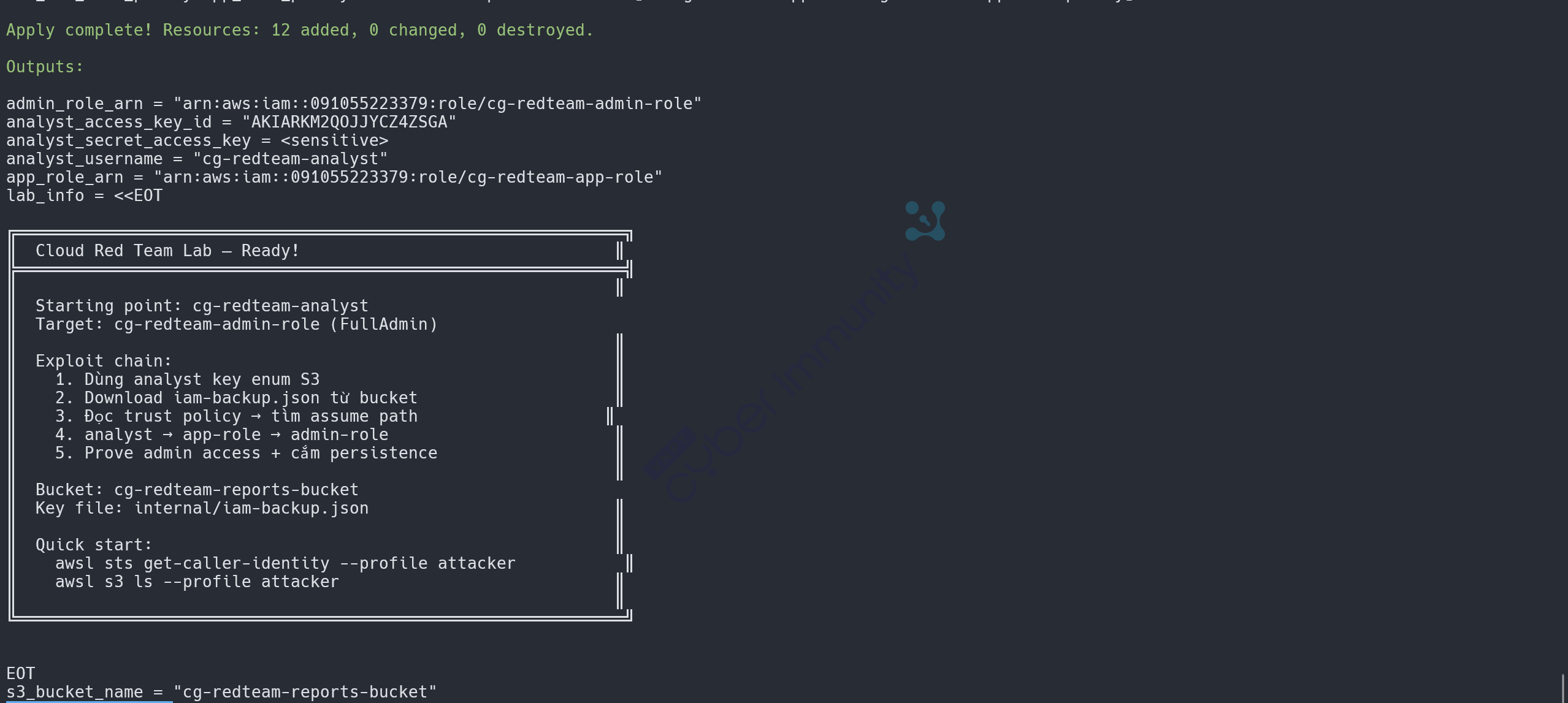1568x703 pixels.
Task: Click the '<sensitive>' secret key placeholder
Action: (334, 140)
